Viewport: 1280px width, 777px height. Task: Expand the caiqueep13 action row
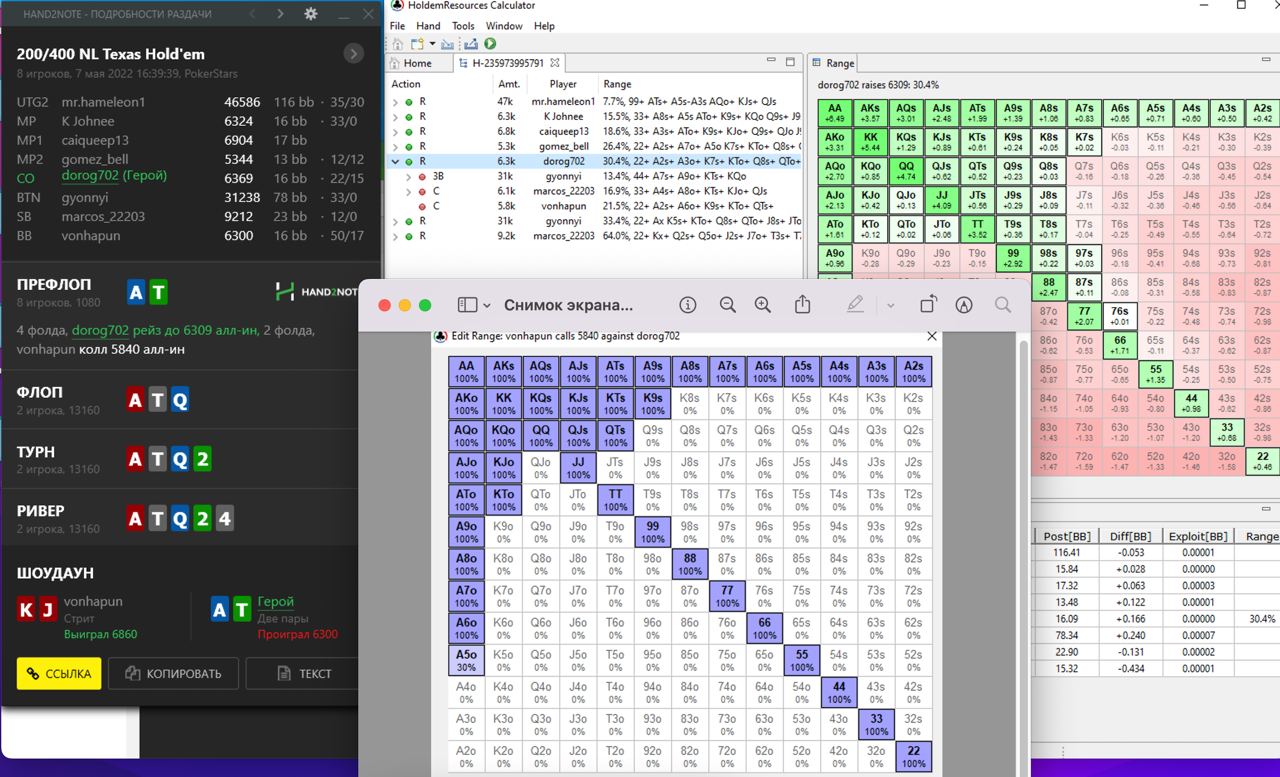click(395, 131)
